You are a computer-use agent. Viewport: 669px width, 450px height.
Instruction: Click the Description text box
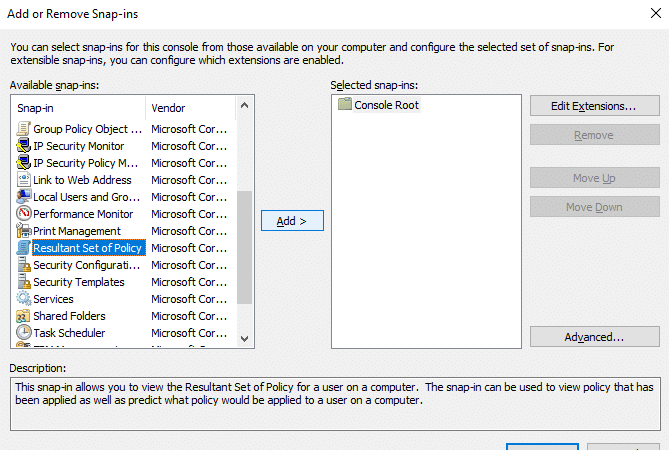click(335, 404)
